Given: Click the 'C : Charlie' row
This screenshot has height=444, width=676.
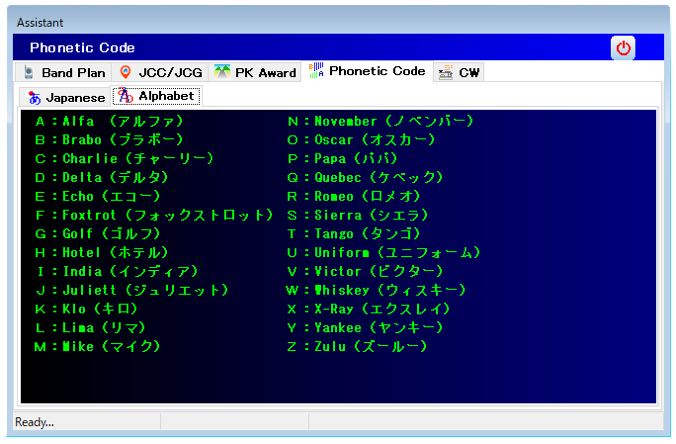Looking at the screenshot, I should coord(124,159).
